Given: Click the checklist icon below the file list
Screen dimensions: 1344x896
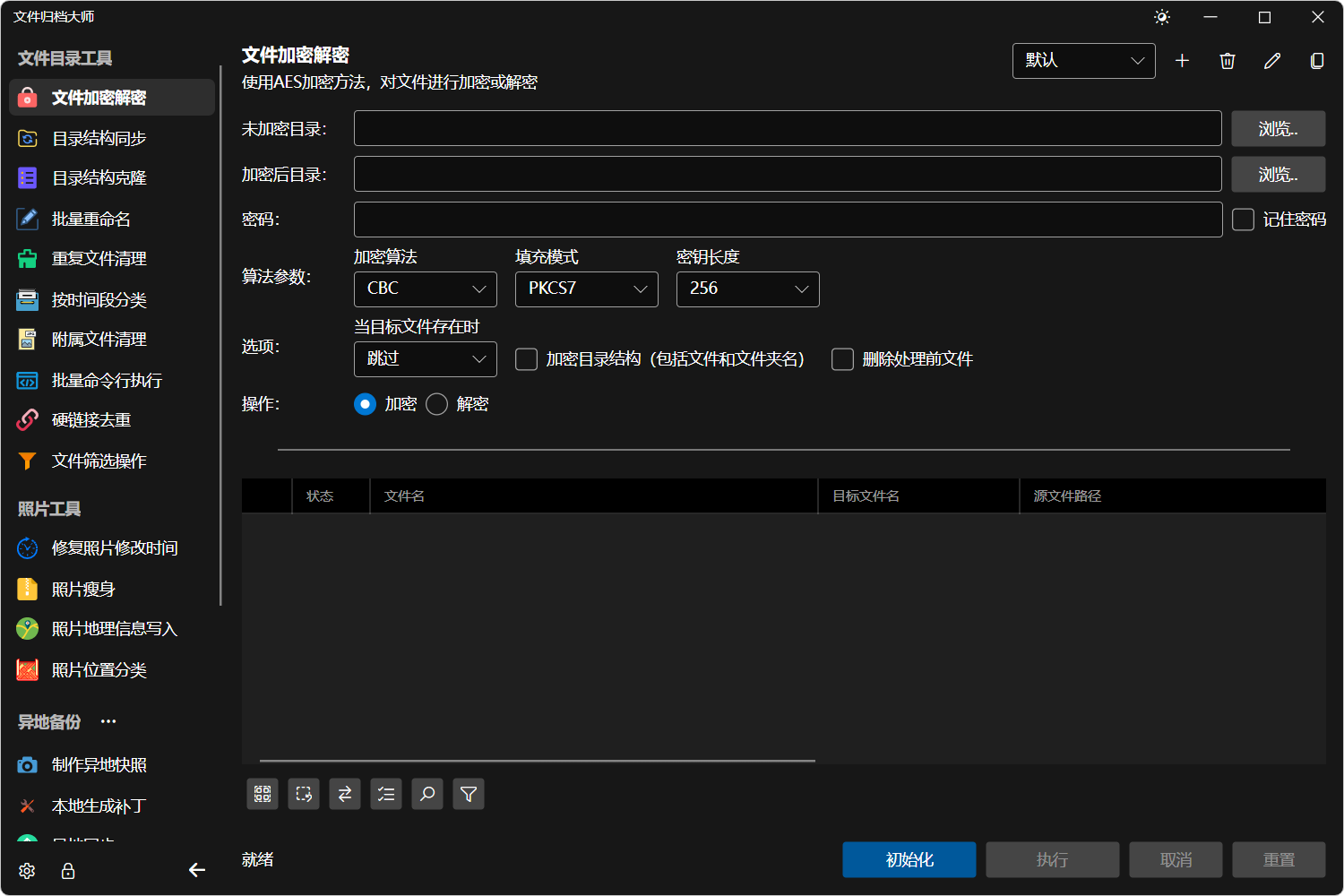Looking at the screenshot, I should (x=386, y=794).
